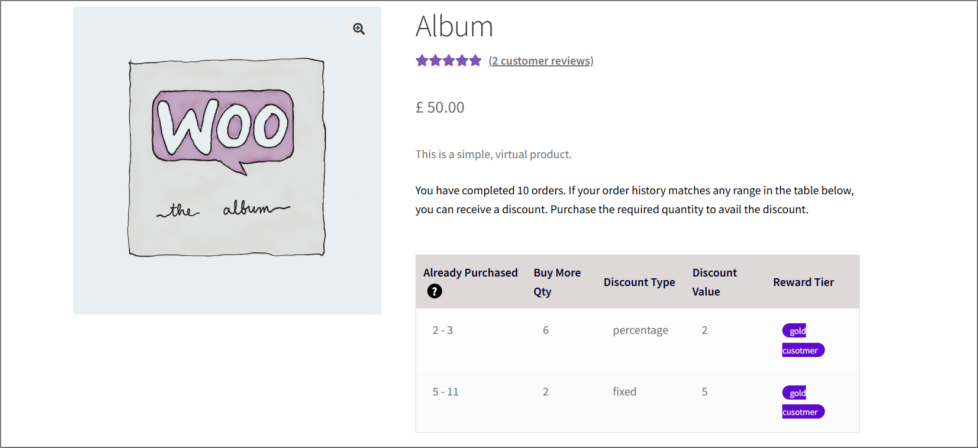Select the 2 - 3 purchase range cell
The width and height of the screenshot is (978, 448).
click(x=443, y=330)
